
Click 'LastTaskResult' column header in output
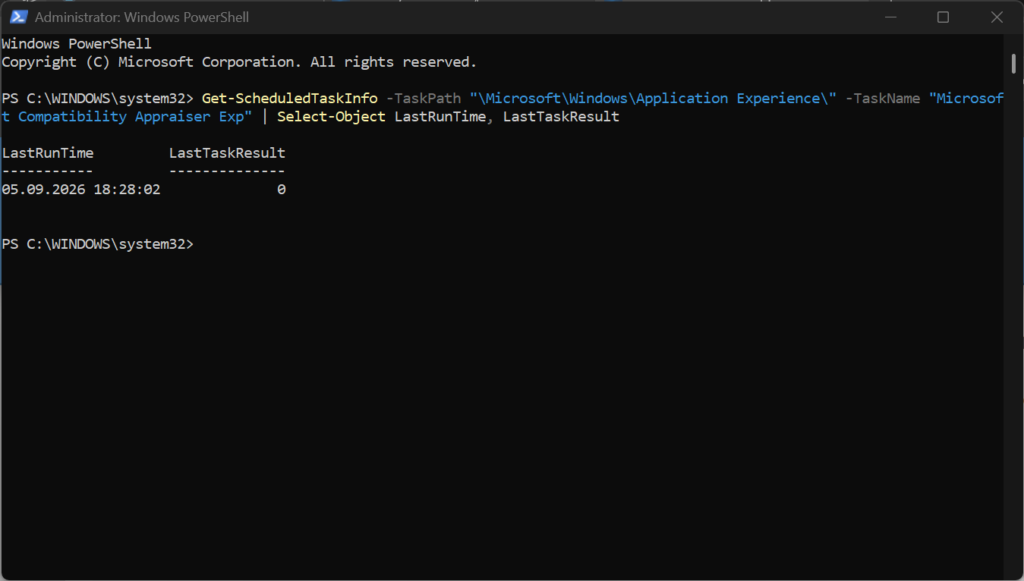pyautogui.click(x=227, y=153)
